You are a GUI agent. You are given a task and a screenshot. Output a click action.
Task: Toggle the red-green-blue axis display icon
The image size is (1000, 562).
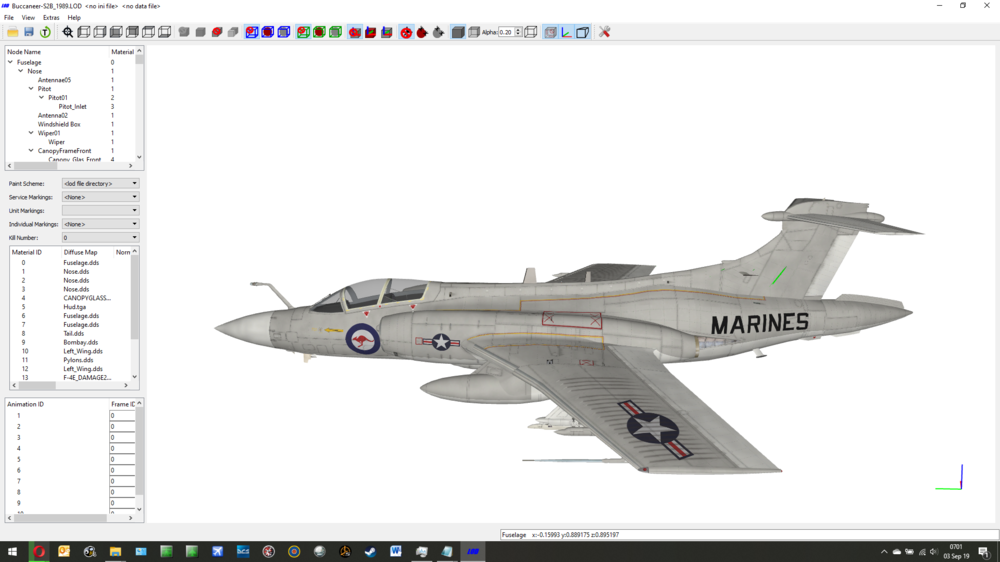click(x=566, y=32)
